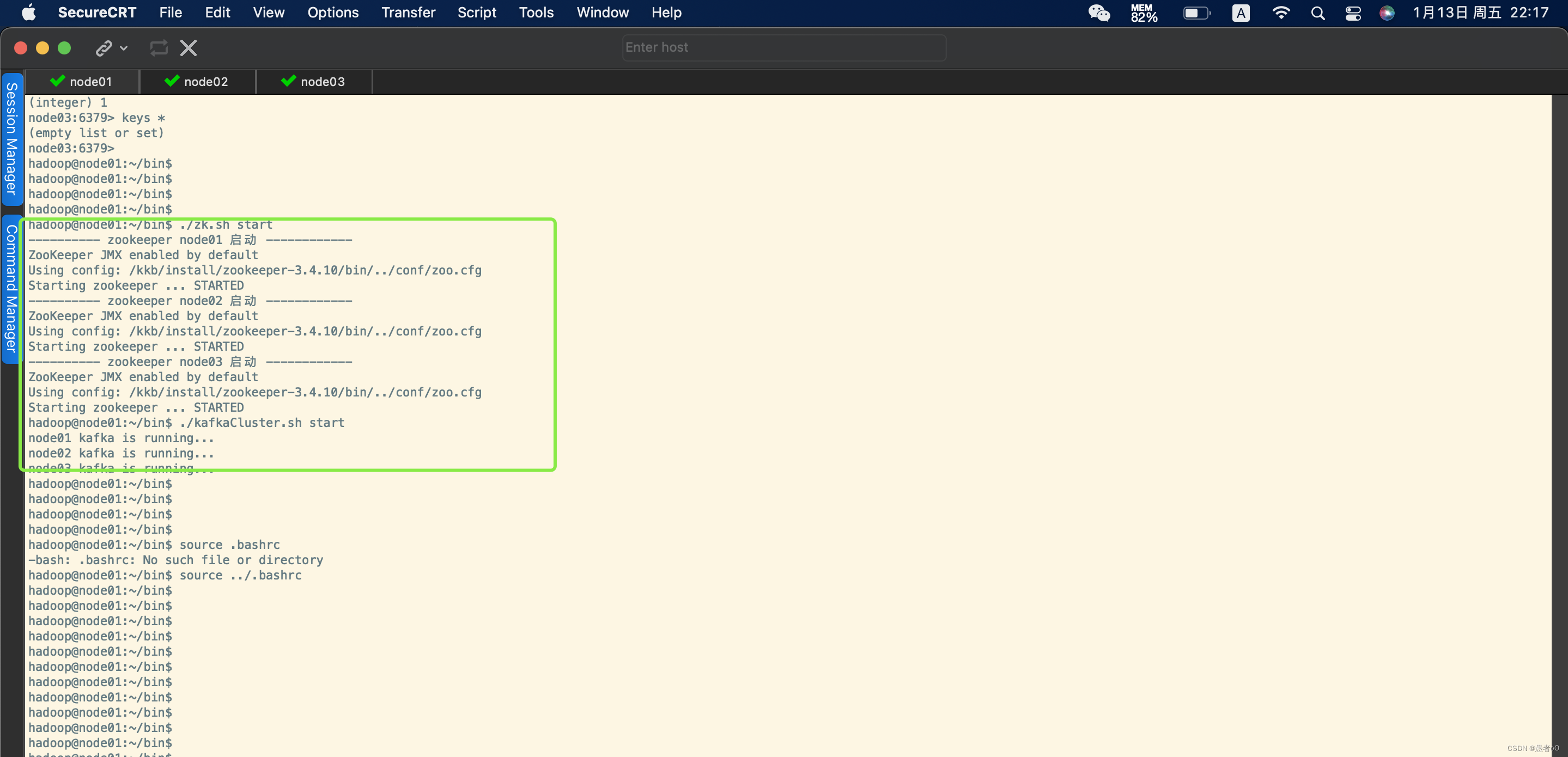Image resolution: width=1568 pixels, height=757 pixels.
Task: Click the green check icon on node01 tab
Action: pyautogui.click(x=57, y=80)
